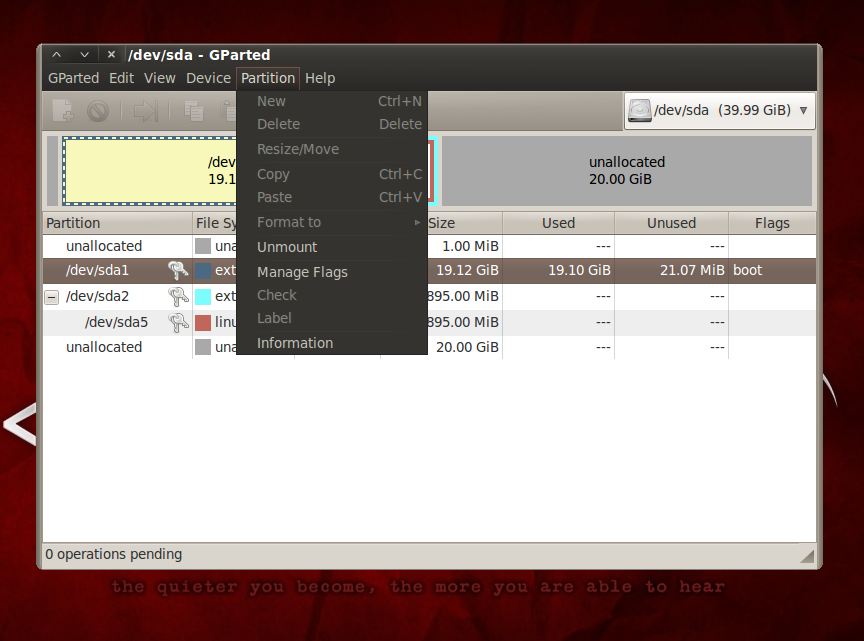Click the cyan extended swatch on /dev/sda2 row

click(x=203, y=297)
